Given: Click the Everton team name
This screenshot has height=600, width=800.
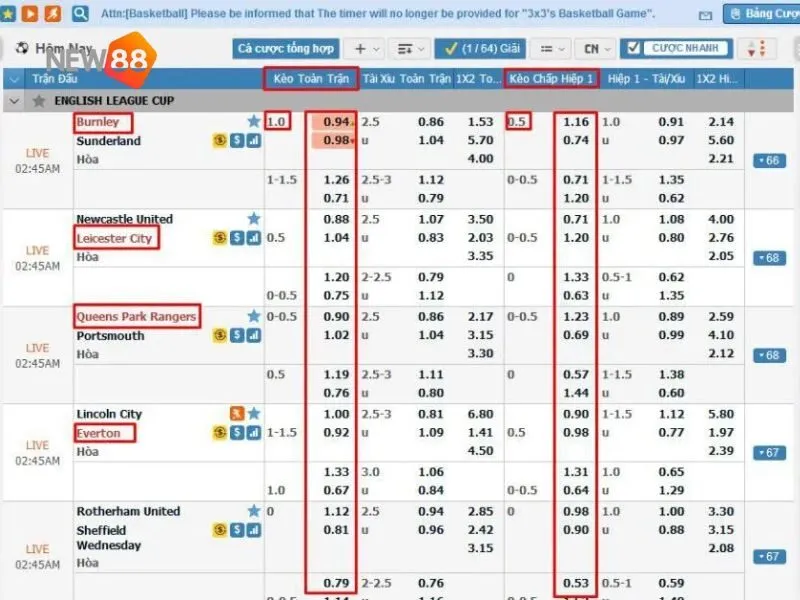Looking at the screenshot, I should 98,433.
